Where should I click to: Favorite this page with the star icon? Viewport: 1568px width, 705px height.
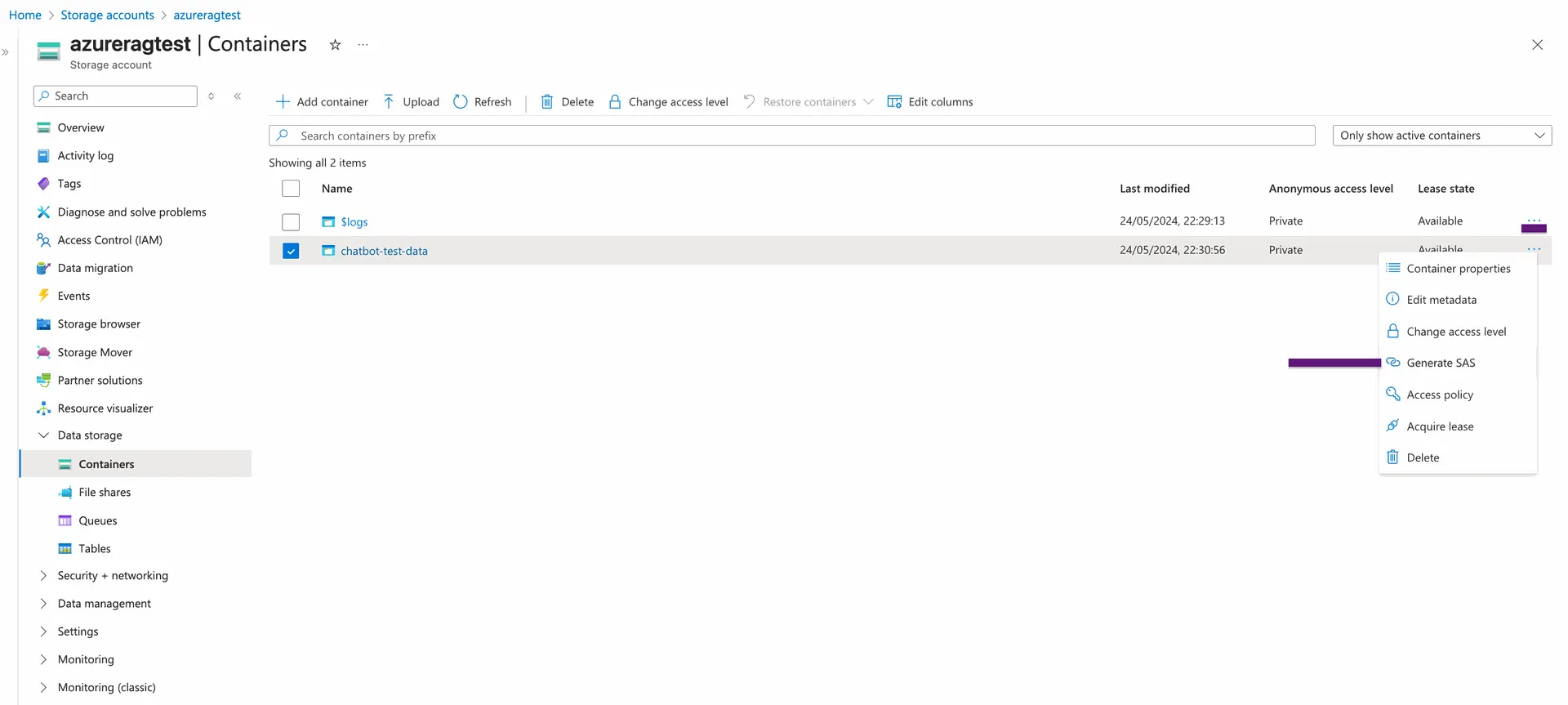point(335,45)
